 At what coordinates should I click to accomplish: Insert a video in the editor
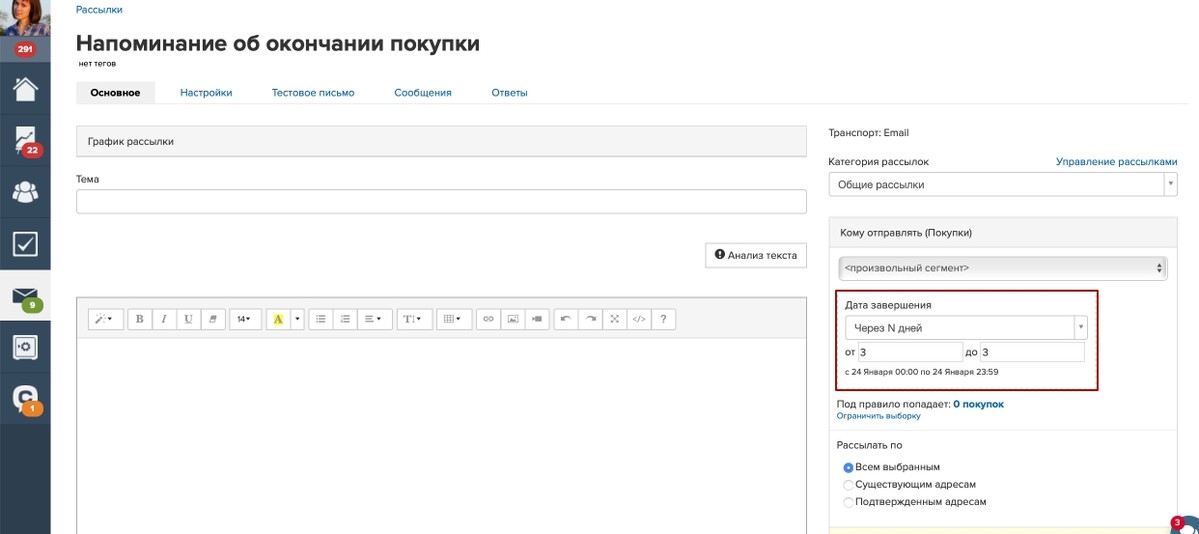[537, 319]
